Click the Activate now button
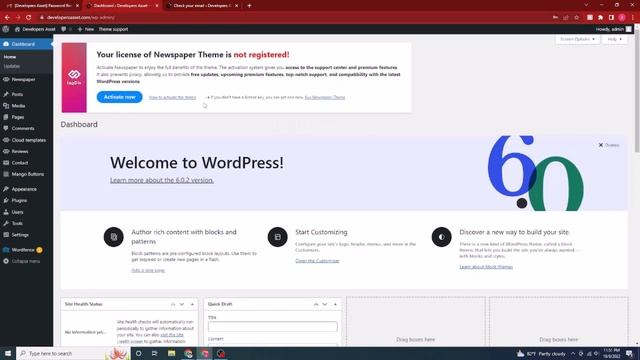The width and height of the screenshot is (640, 360). [x=119, y=97]
